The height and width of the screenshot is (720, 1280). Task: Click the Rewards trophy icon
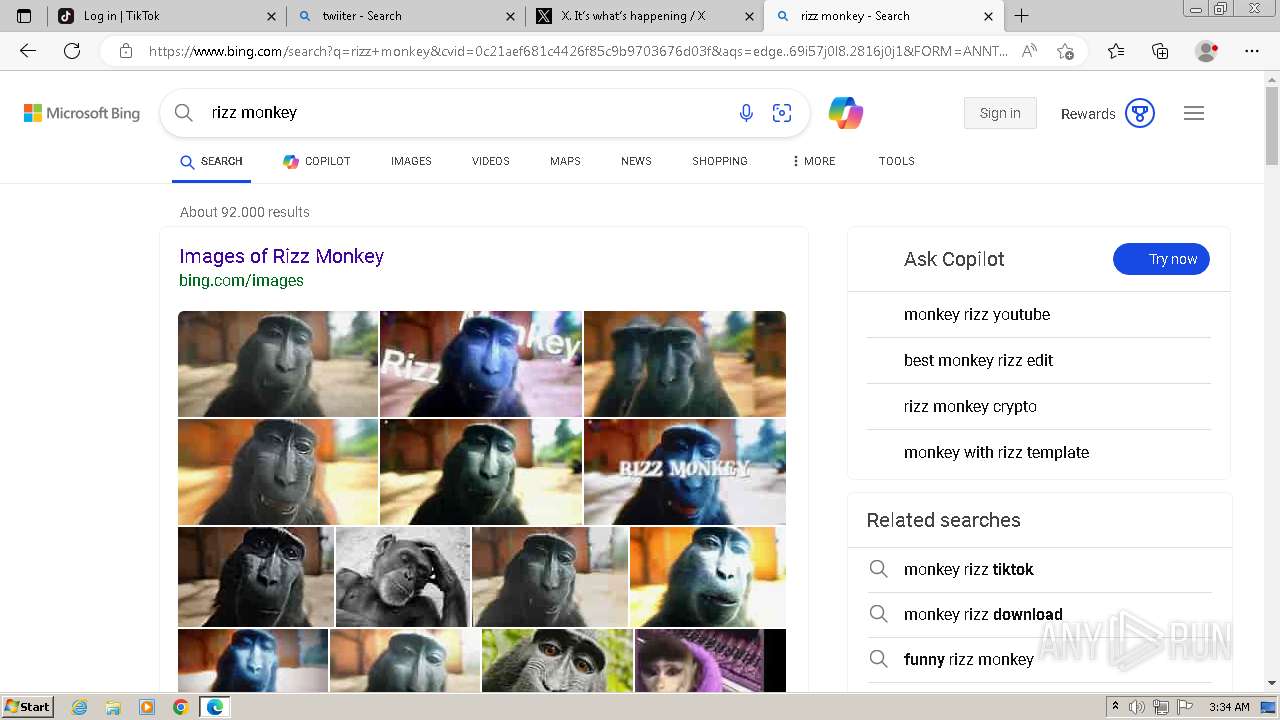coord(1140,113)
